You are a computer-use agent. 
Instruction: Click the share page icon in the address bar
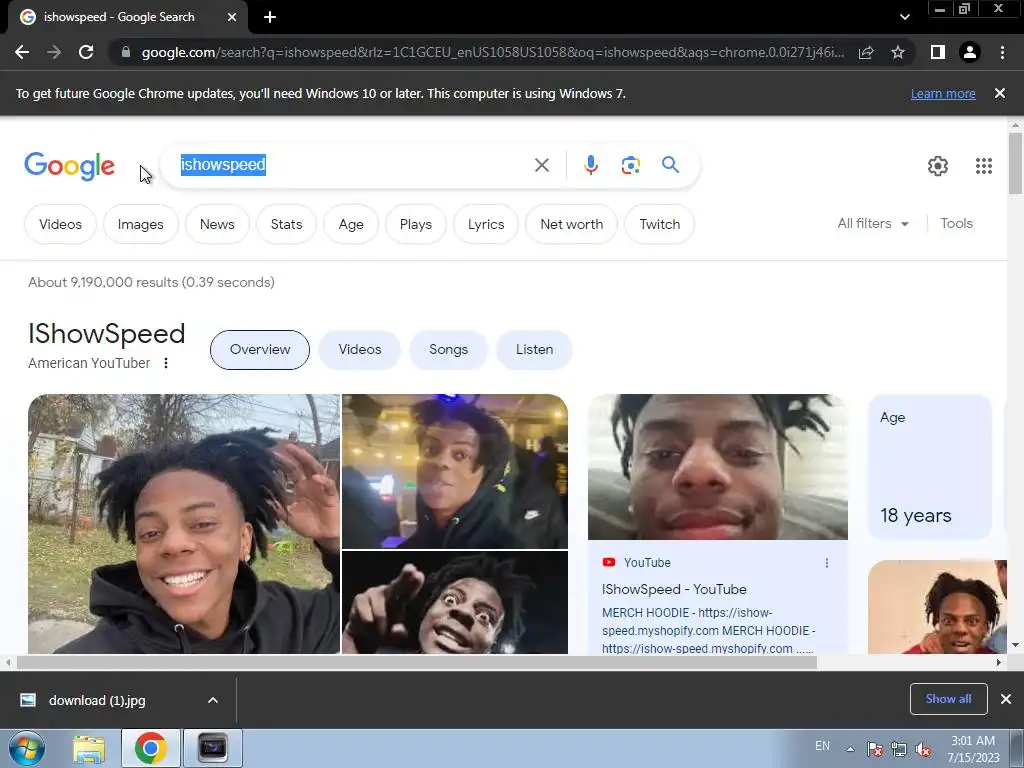click(866, 52)
